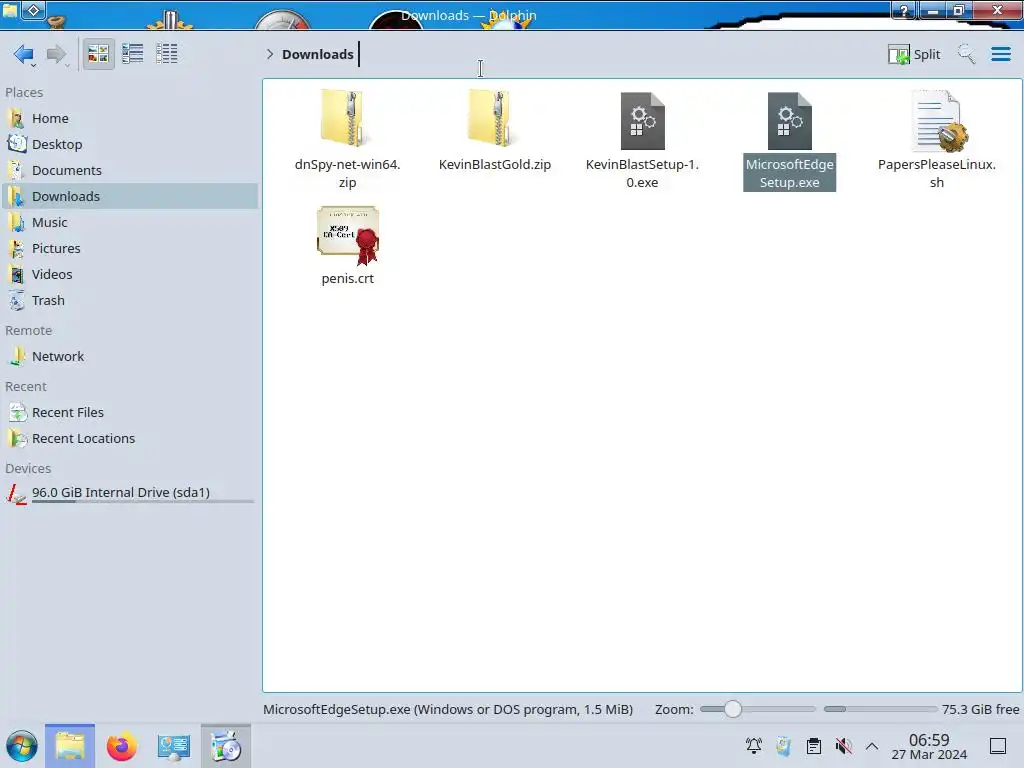Open the Dolphin window menu icon

9,9
